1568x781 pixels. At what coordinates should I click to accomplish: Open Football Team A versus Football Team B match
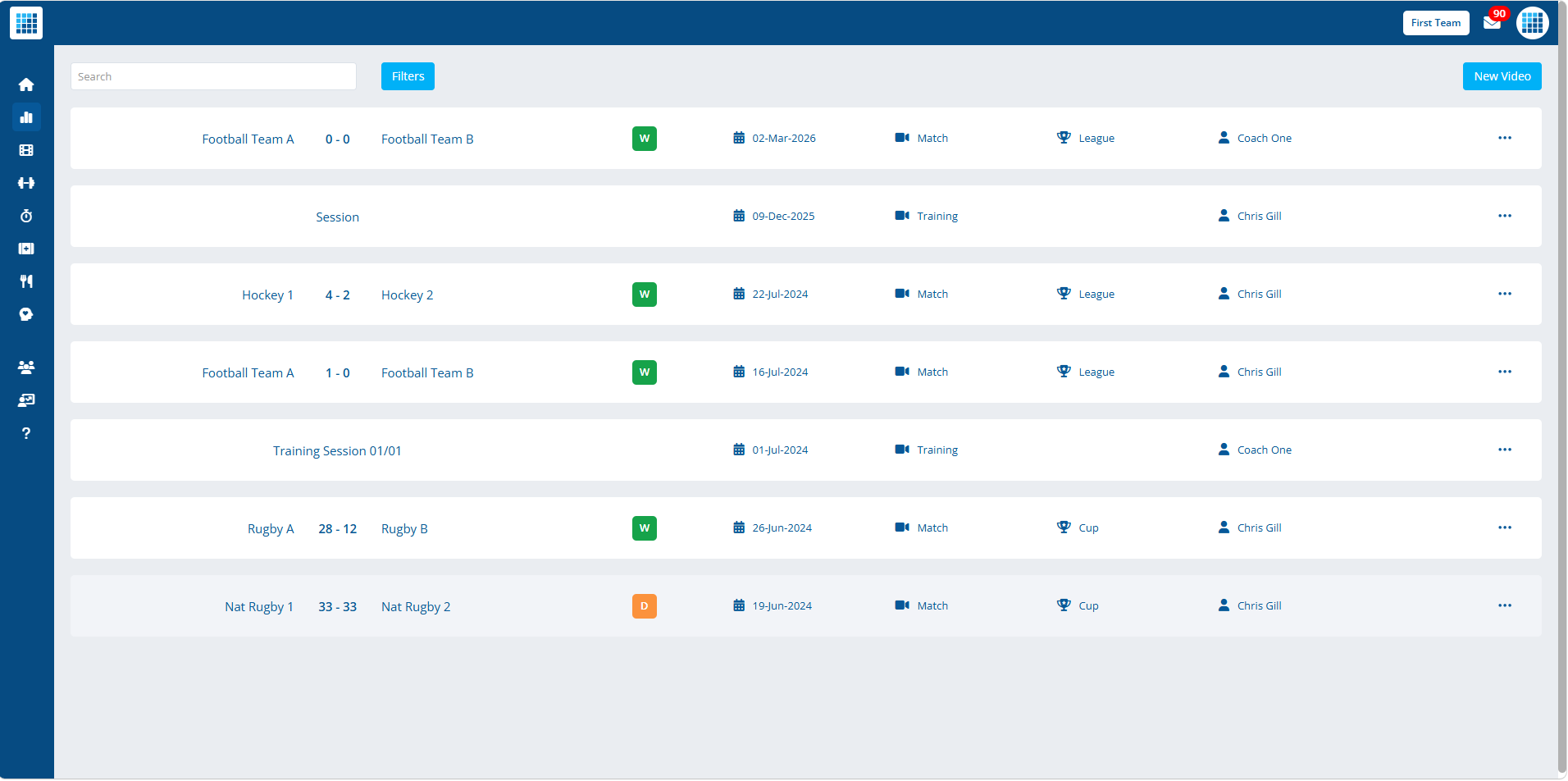pyautogui.click(x=337, y=139)
